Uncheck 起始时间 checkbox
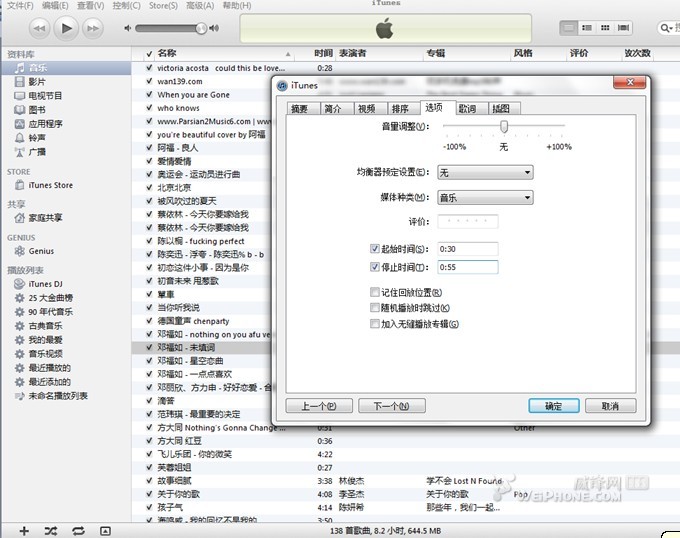This screenshot has height=538, width=680. click(375, 248)
